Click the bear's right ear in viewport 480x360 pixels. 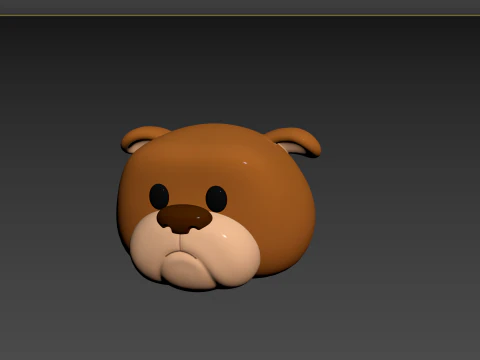click(x=296, y=142)
